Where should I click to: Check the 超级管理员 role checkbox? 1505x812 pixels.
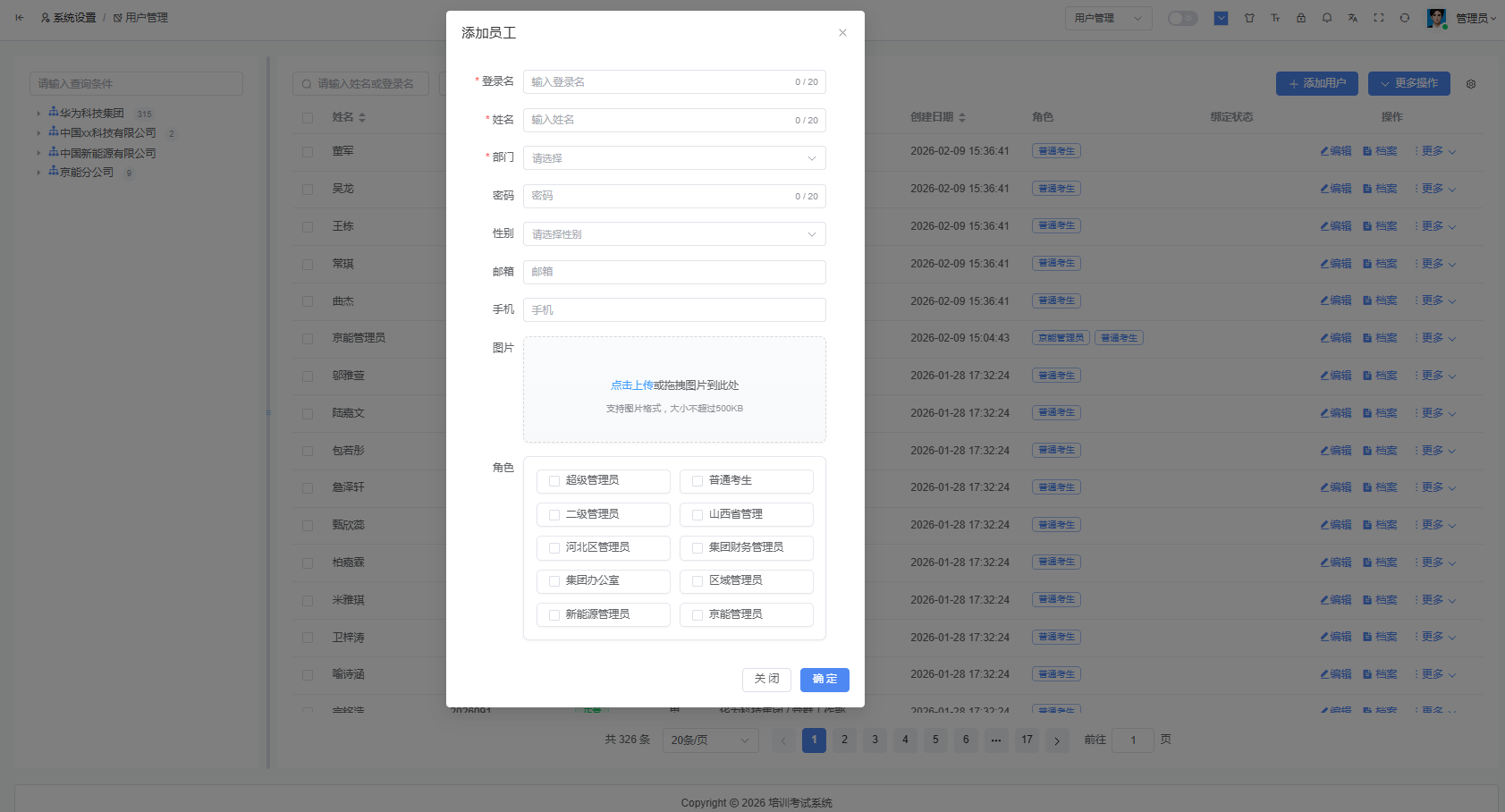tap(553, 481)
